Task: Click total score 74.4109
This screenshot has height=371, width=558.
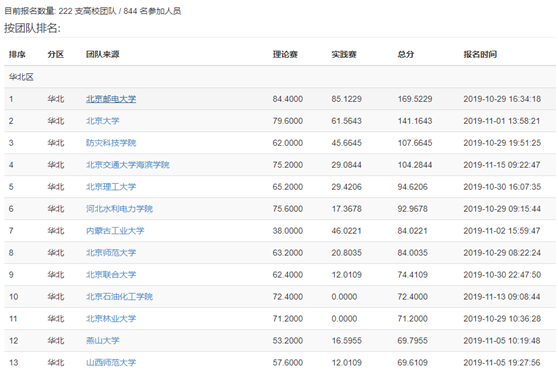Action: click(412, 275)
